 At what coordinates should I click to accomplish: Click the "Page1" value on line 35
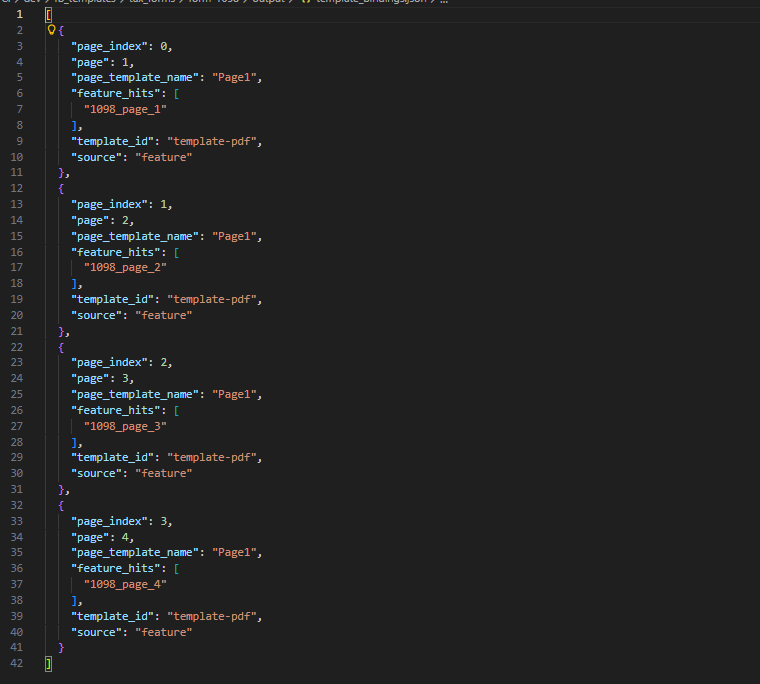(234, 553)
